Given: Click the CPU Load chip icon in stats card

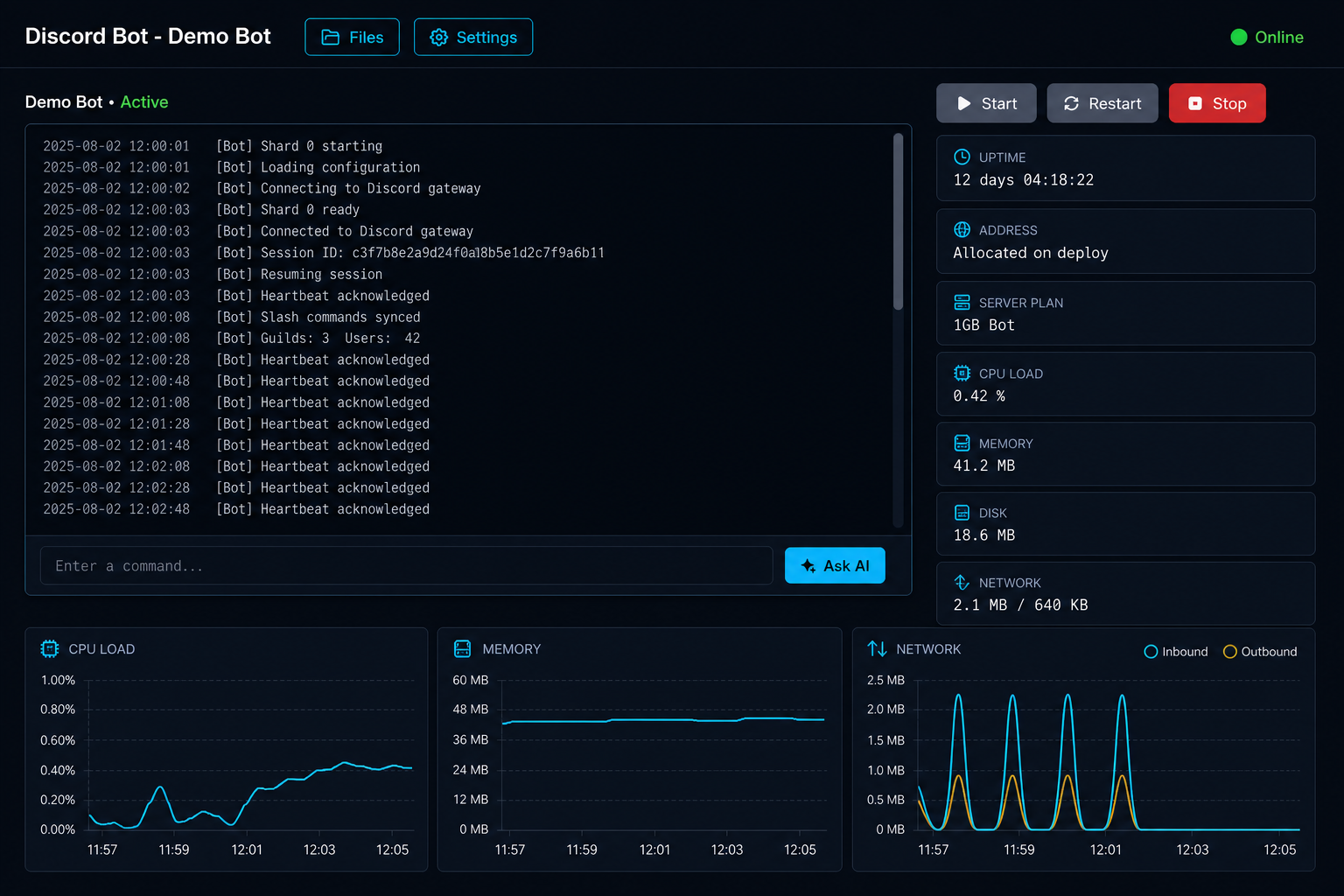Looking at the screenshot, I should (962, 373).
